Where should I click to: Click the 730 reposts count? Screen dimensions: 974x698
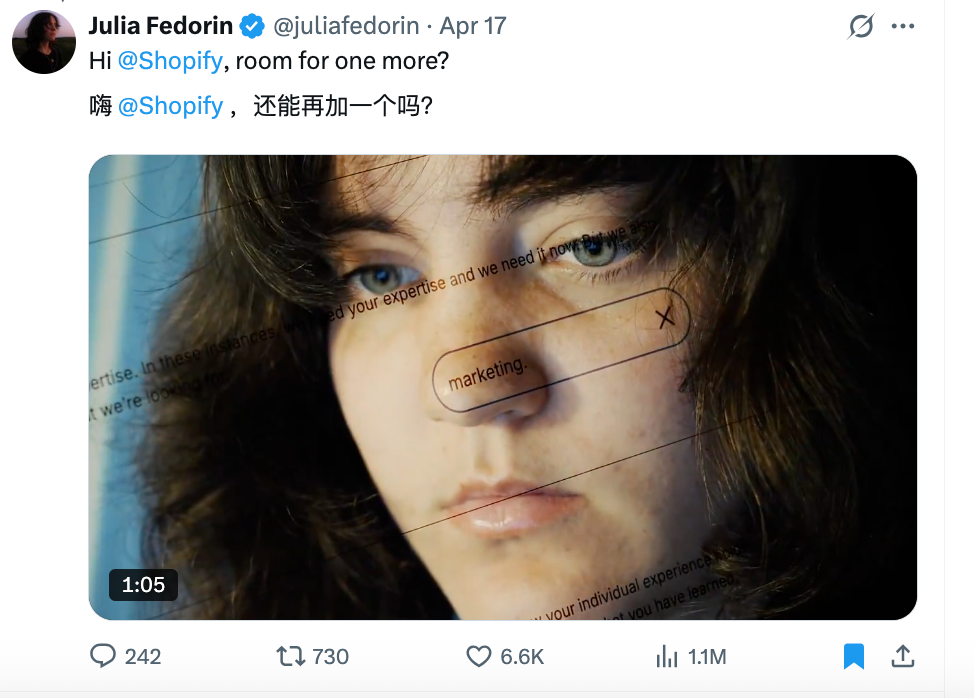330,656
